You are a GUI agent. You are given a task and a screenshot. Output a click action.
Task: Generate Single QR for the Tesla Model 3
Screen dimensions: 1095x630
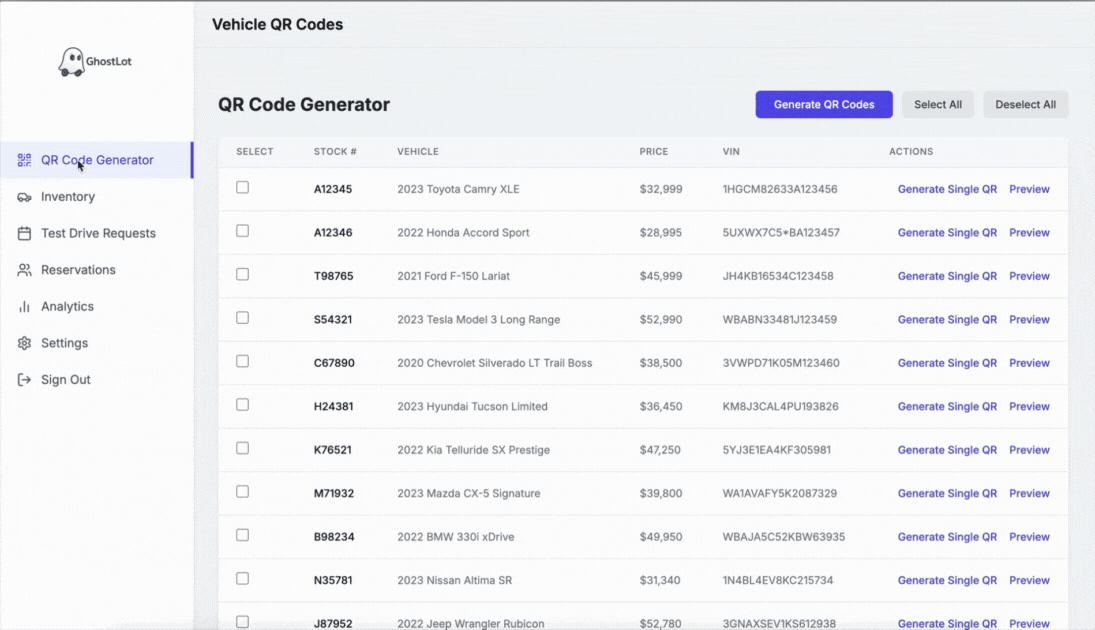click(x=947, y=319)
